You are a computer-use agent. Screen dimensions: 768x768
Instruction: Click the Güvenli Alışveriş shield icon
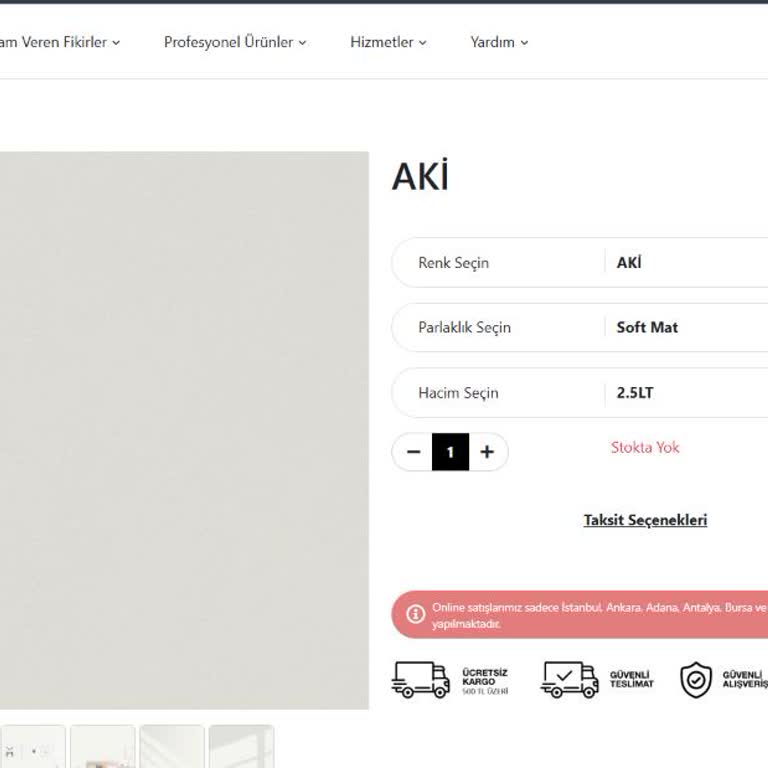point(696,679)
